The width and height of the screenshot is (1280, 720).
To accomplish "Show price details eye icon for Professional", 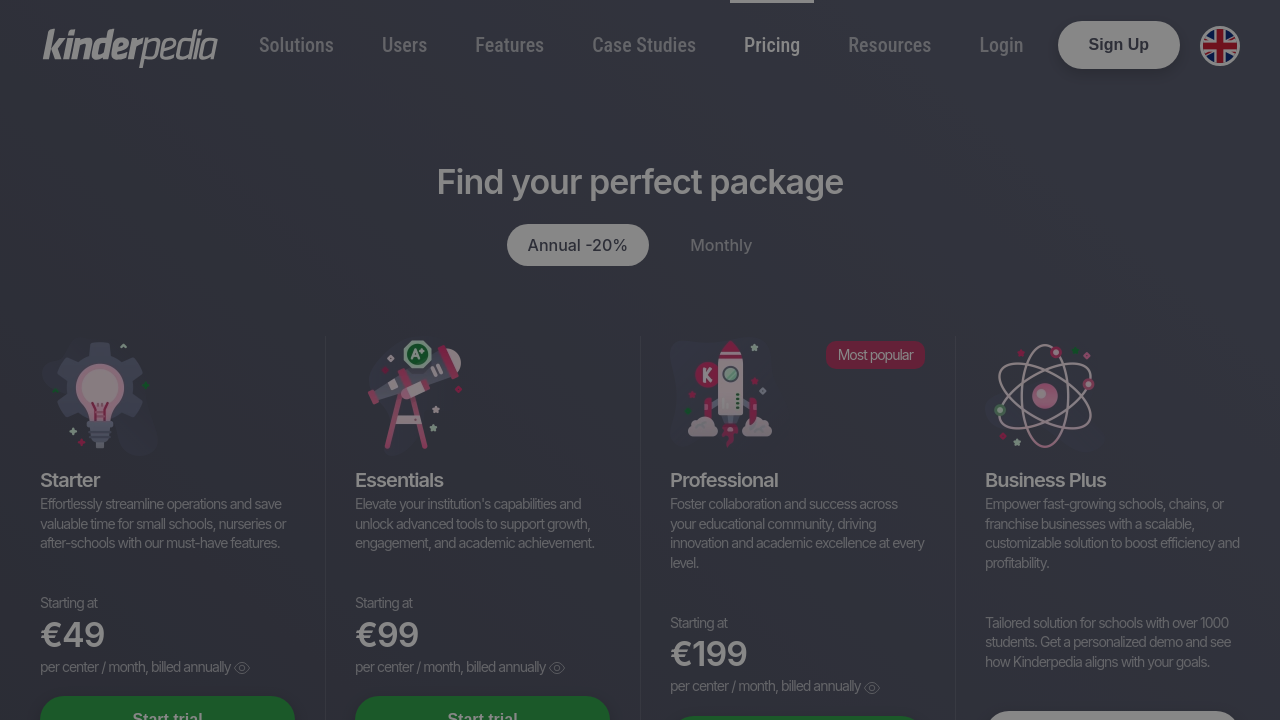I will [872, 688].
